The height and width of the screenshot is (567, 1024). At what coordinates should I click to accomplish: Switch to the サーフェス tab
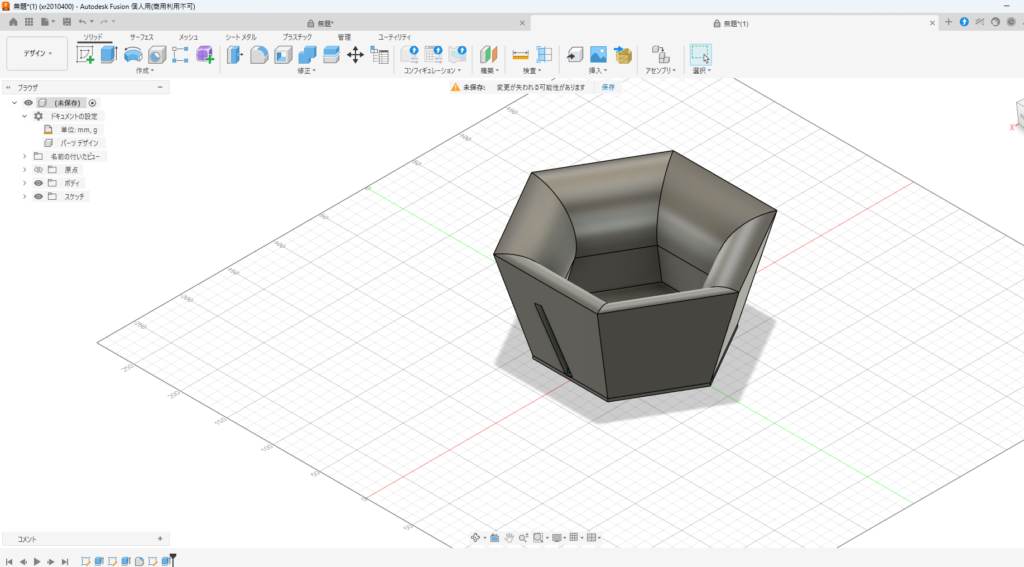pyautogui.click(x=141, y=37)
